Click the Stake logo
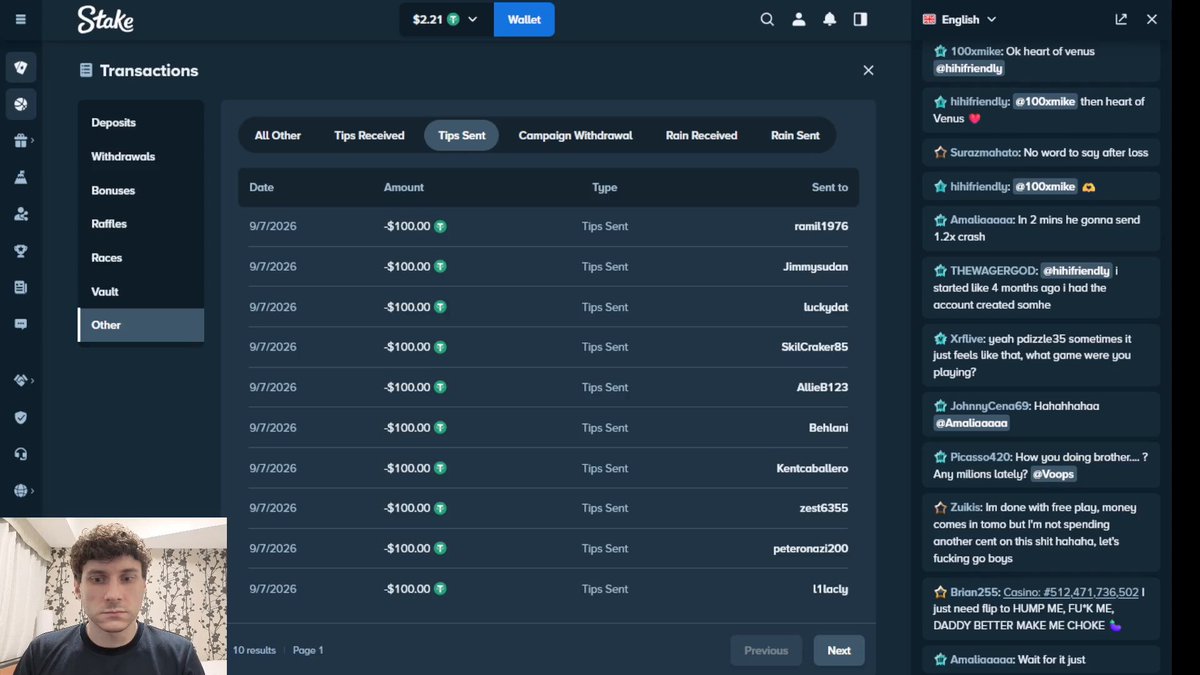1200x675 pixels. pos(106,19)
